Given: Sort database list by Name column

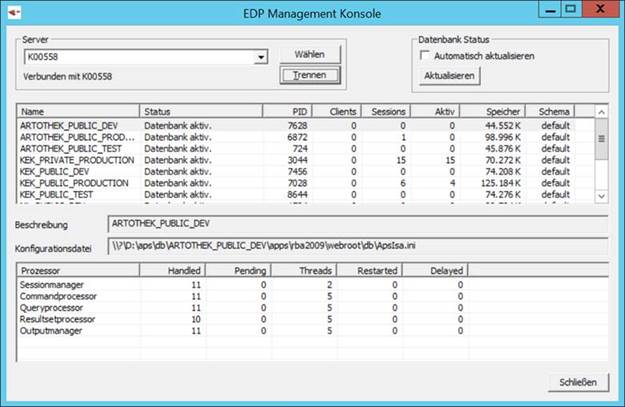Looking at the screenshot, I should (78, 111).
